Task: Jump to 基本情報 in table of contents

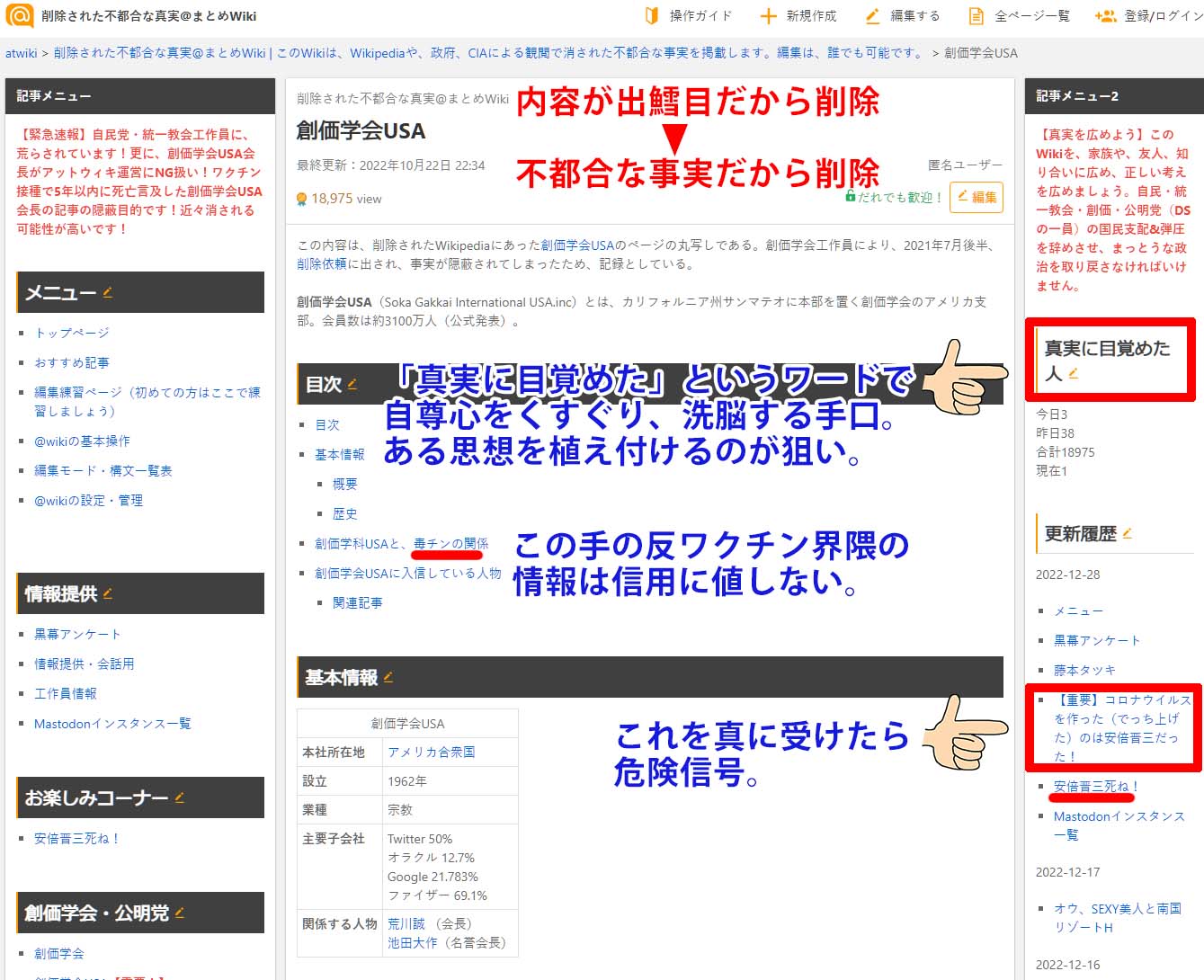Action: 340,454
